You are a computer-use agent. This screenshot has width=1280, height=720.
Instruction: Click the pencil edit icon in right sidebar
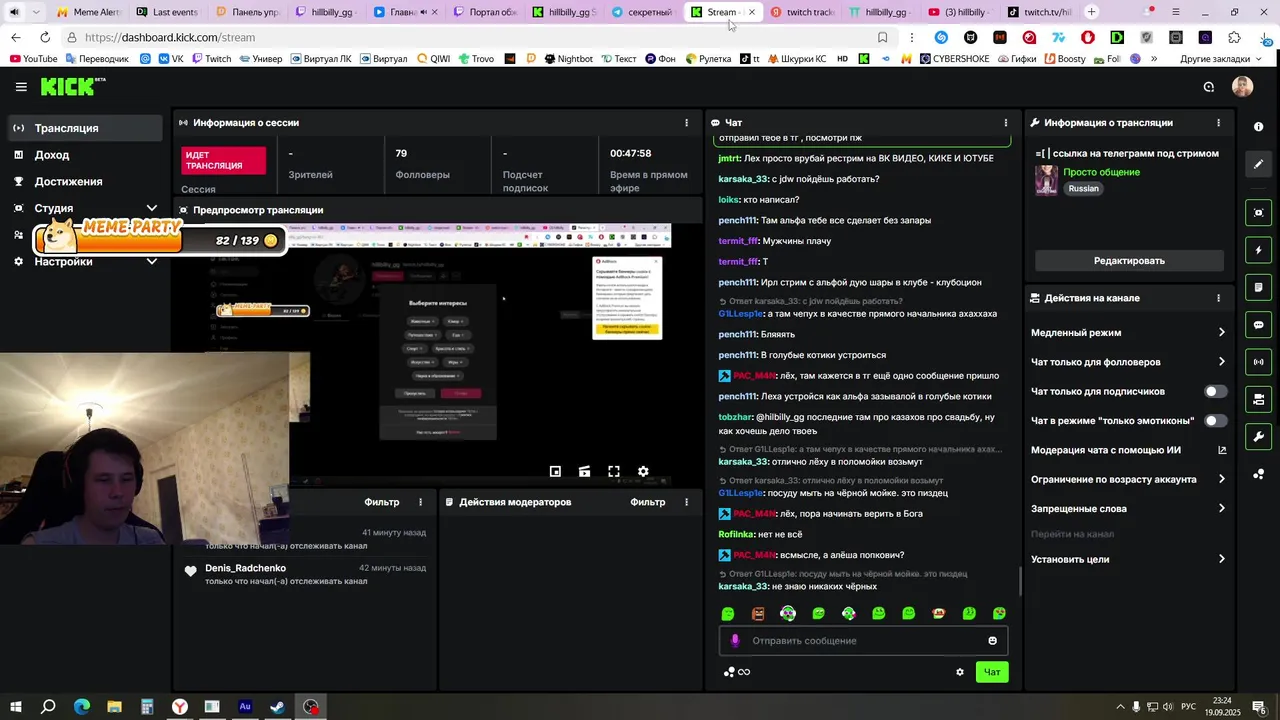(x=1258, y=164)
